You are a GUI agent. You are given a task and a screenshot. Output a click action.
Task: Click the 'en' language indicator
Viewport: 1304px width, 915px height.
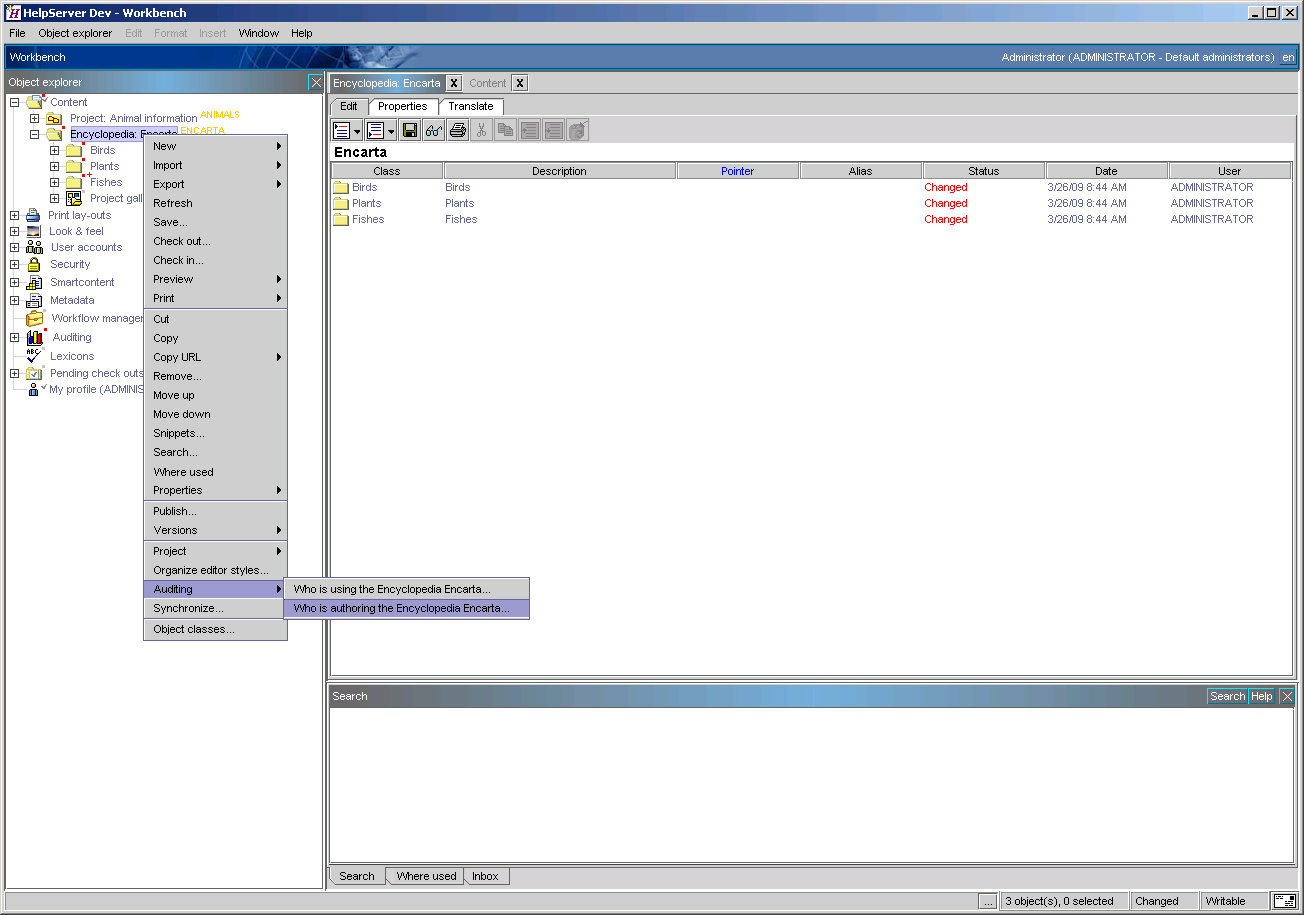(x=1288, y=57)
